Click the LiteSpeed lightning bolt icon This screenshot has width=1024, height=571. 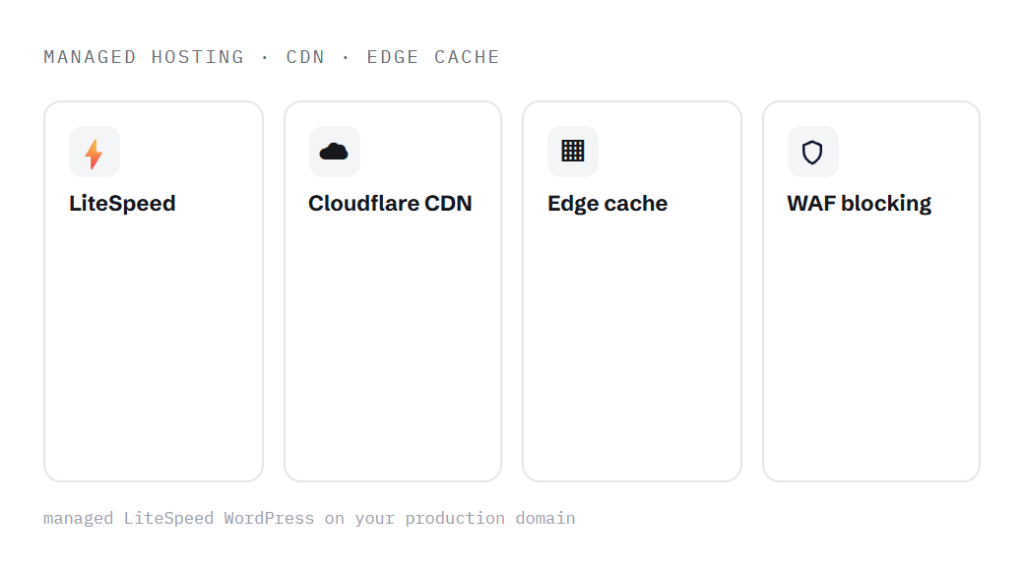[x=94, y=154]
